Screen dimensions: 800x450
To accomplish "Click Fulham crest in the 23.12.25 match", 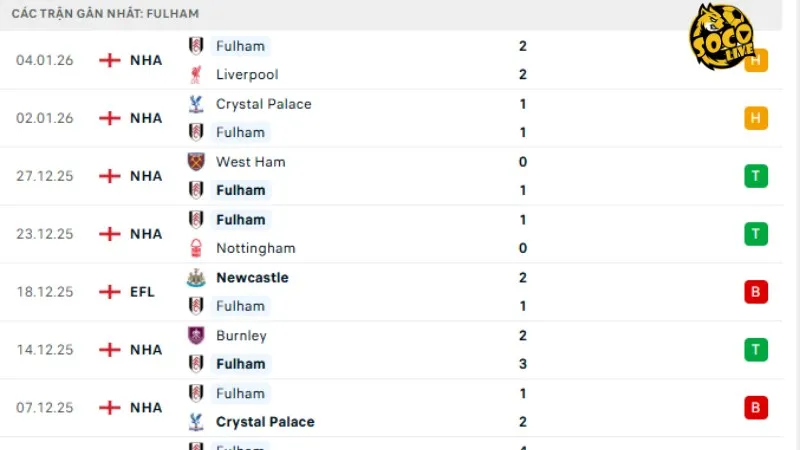I will click(x=196, y=220).
